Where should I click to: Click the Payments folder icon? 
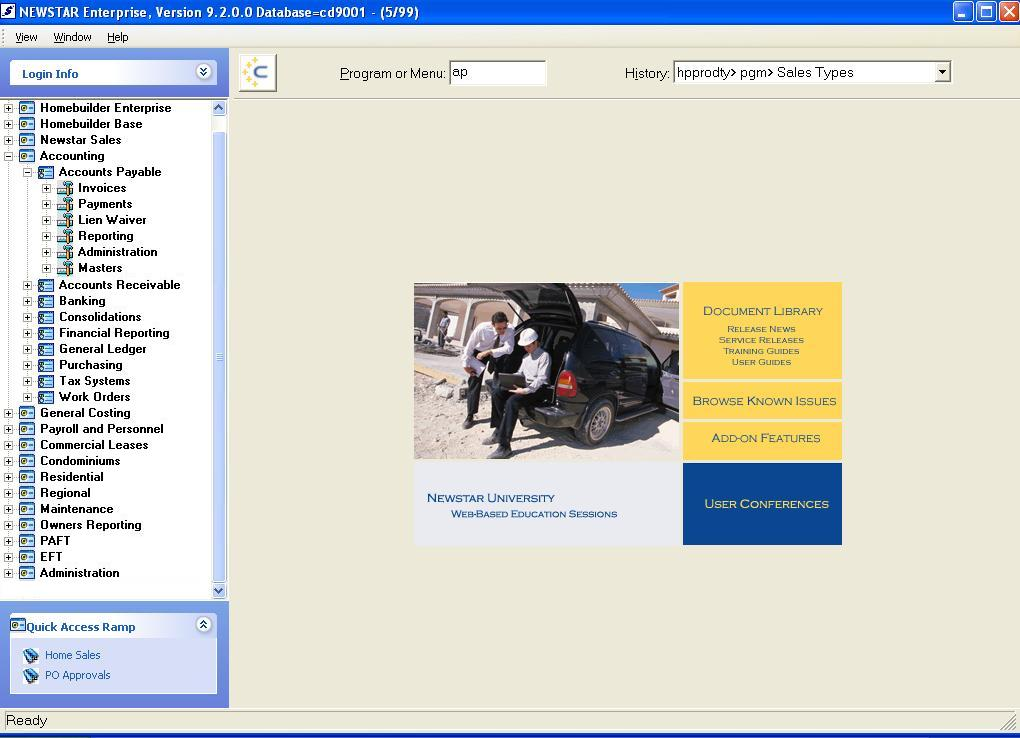65,204
